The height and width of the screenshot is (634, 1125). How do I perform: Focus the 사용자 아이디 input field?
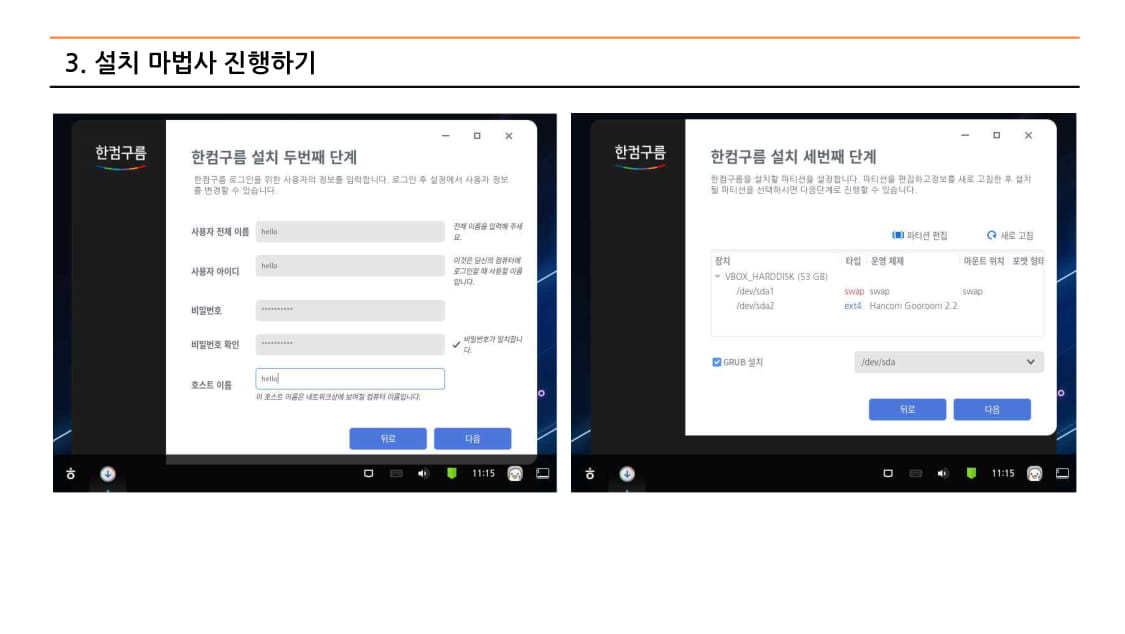pyautogui.click(x=350, y=266)
